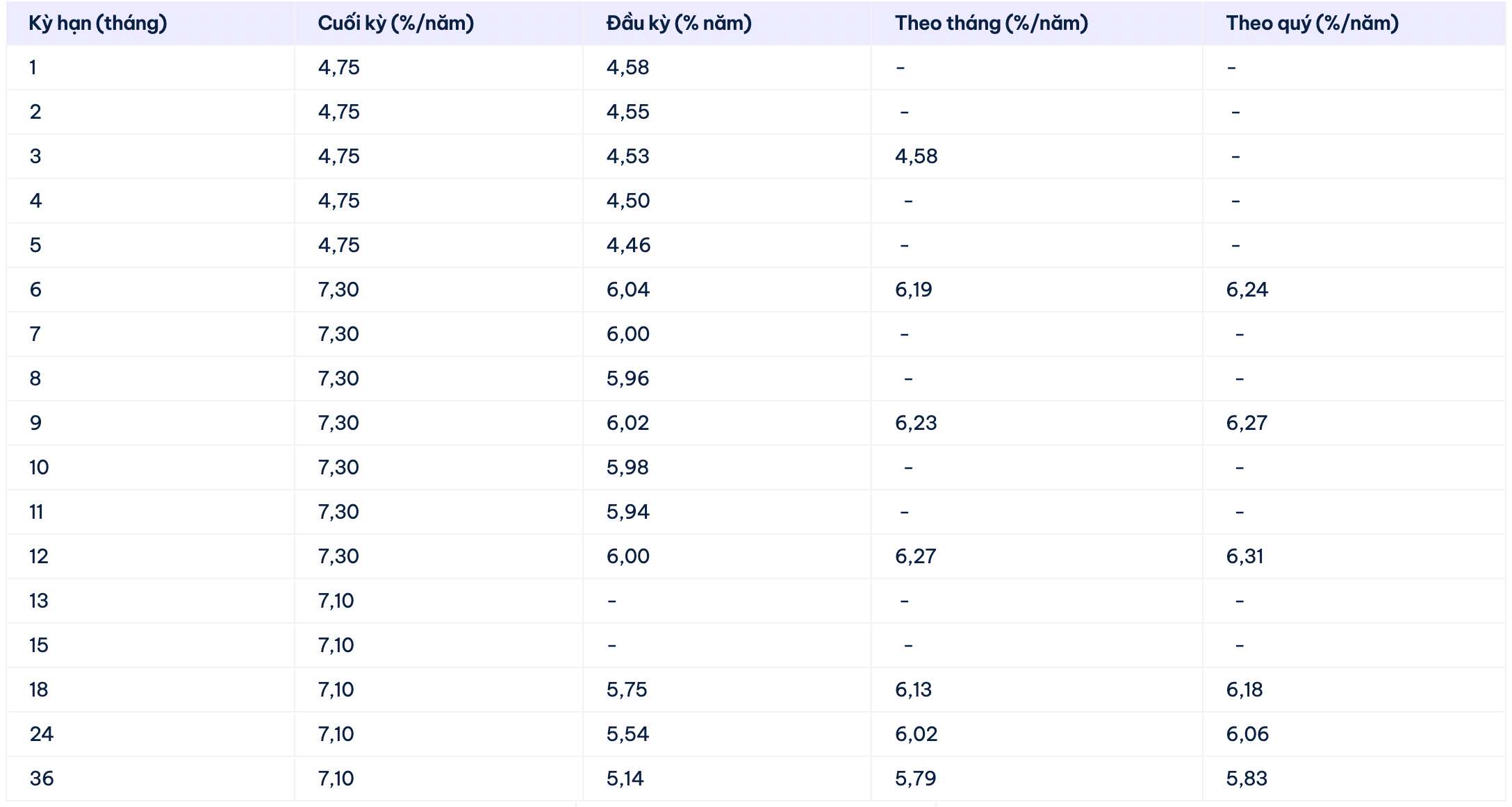Select the 6,24 quarterly rate cell

(1247, 290)
